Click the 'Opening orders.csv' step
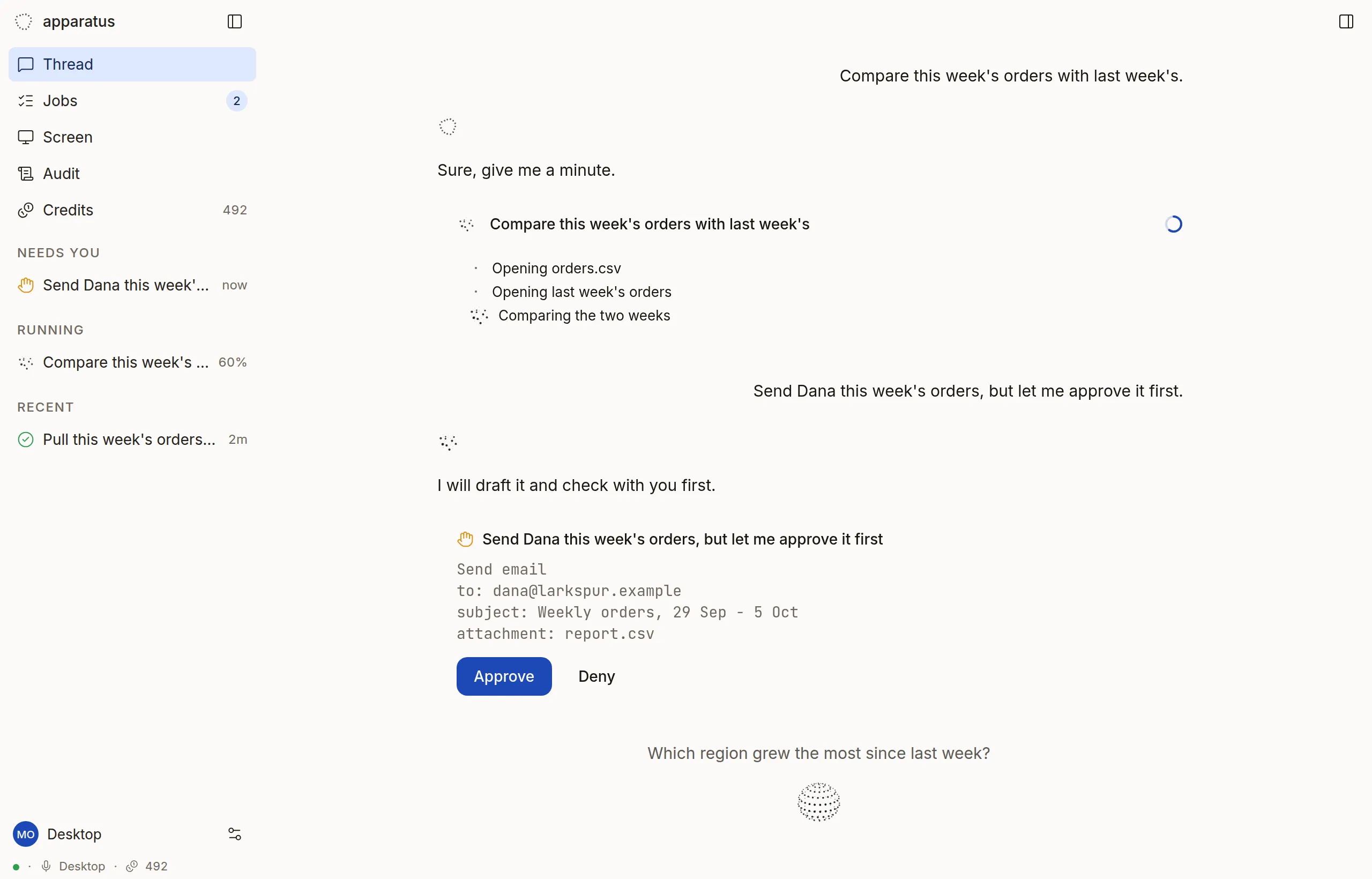 tap(556, 269)
